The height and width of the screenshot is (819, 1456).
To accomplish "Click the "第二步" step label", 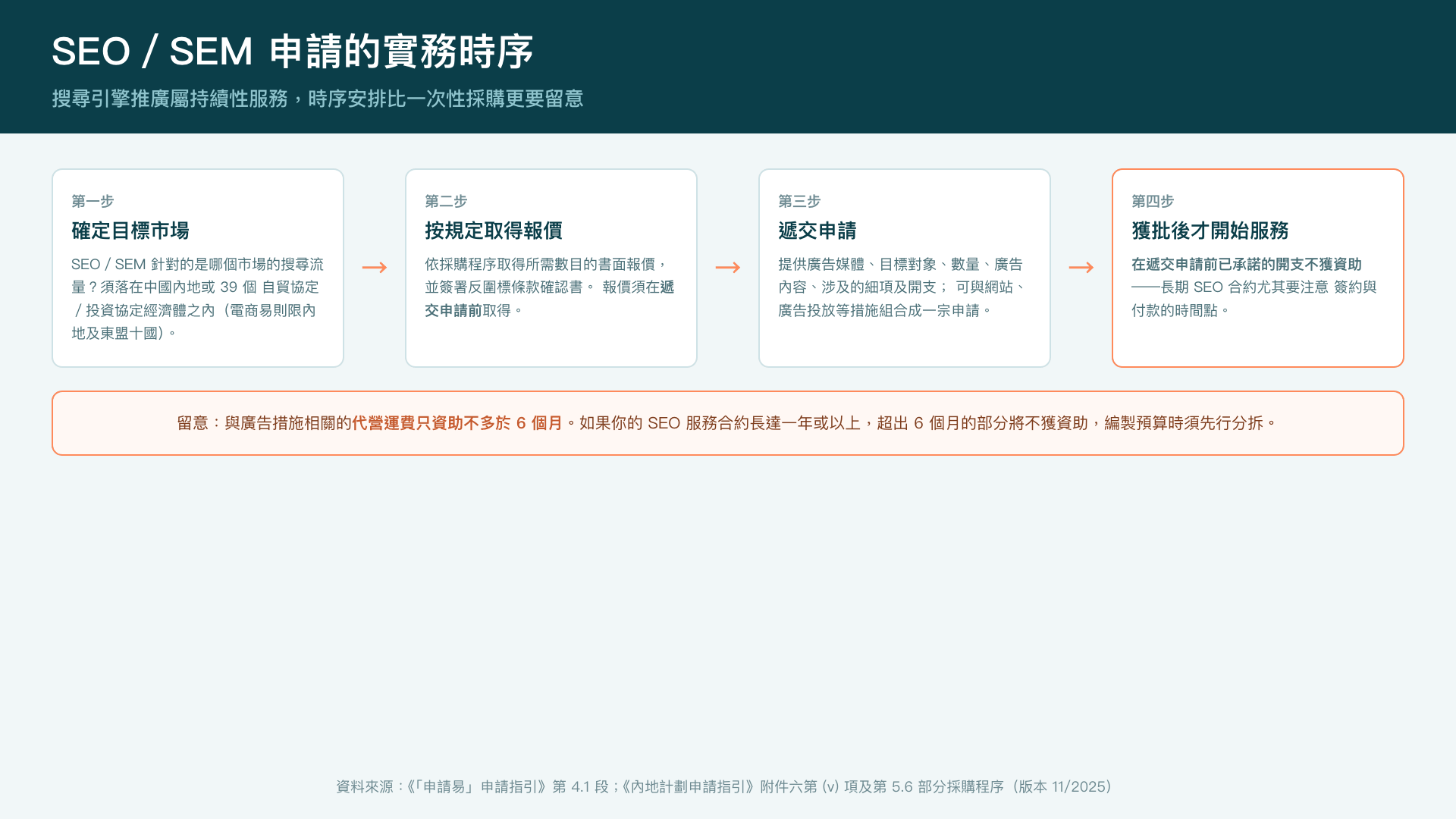I will pyautogui.click(x=446, y=201).
